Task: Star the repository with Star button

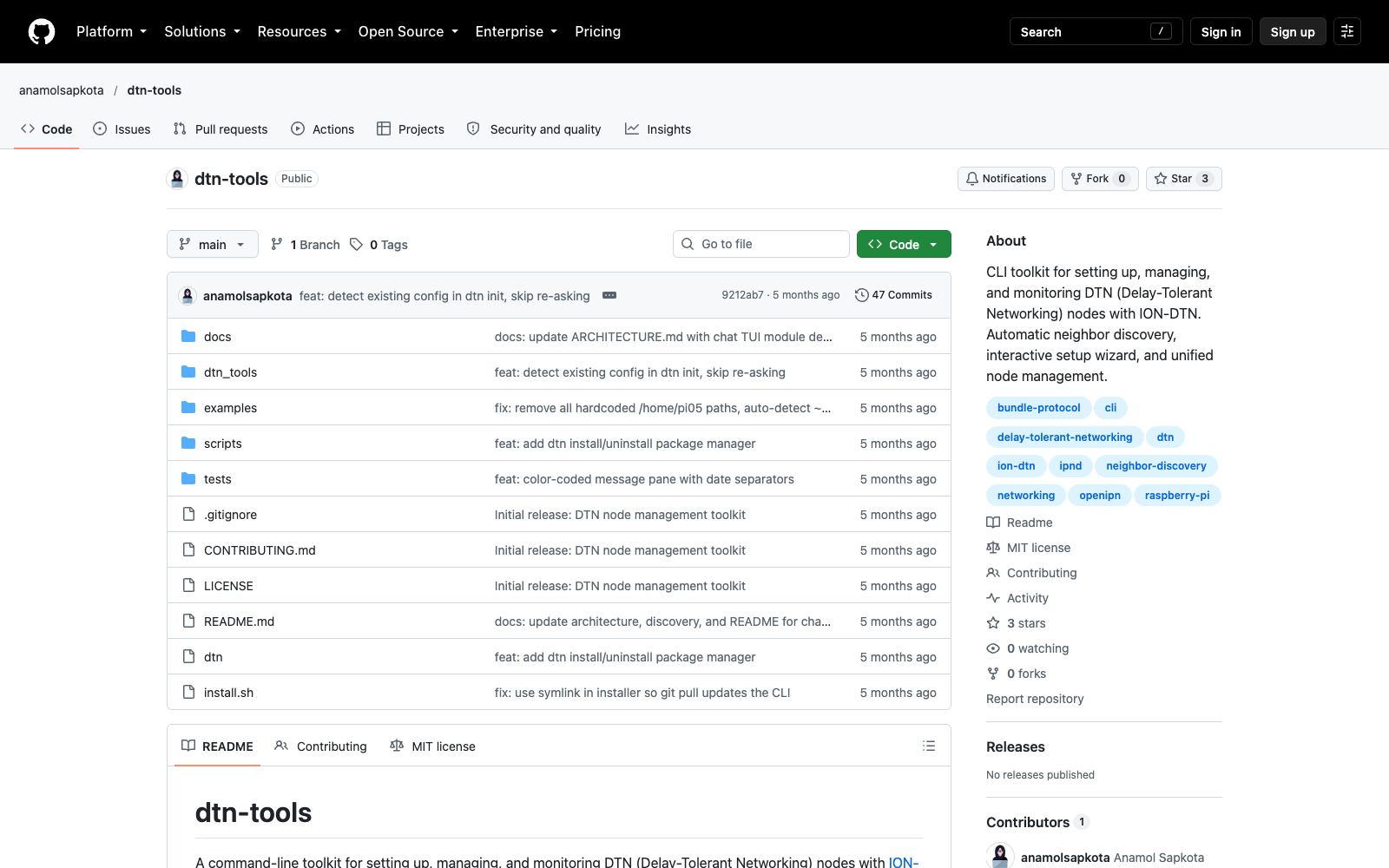Action: (1184, 179)
